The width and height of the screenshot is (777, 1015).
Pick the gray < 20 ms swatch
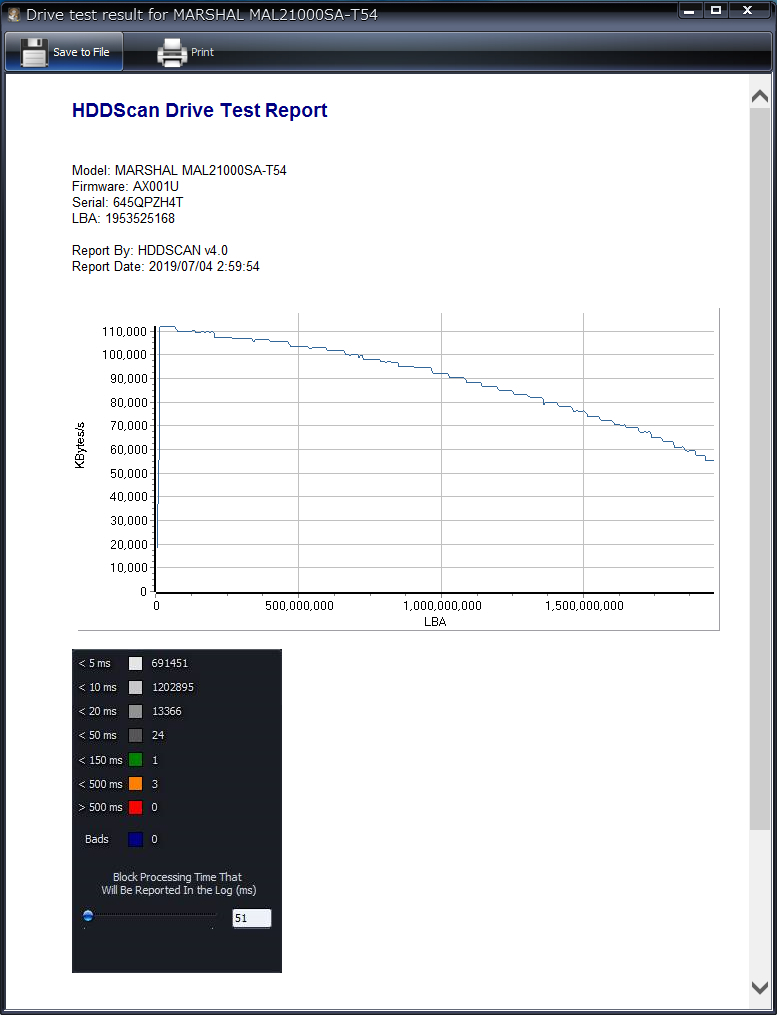(x=135, y=711)
